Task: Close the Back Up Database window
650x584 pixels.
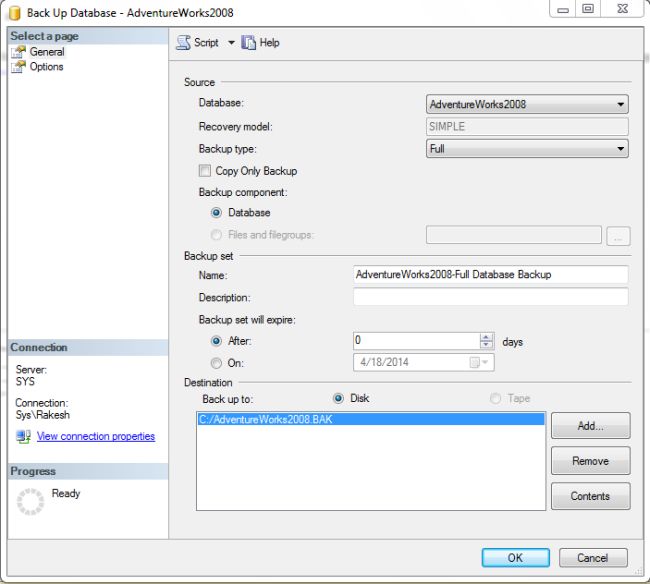Action: tap(623, 9)
